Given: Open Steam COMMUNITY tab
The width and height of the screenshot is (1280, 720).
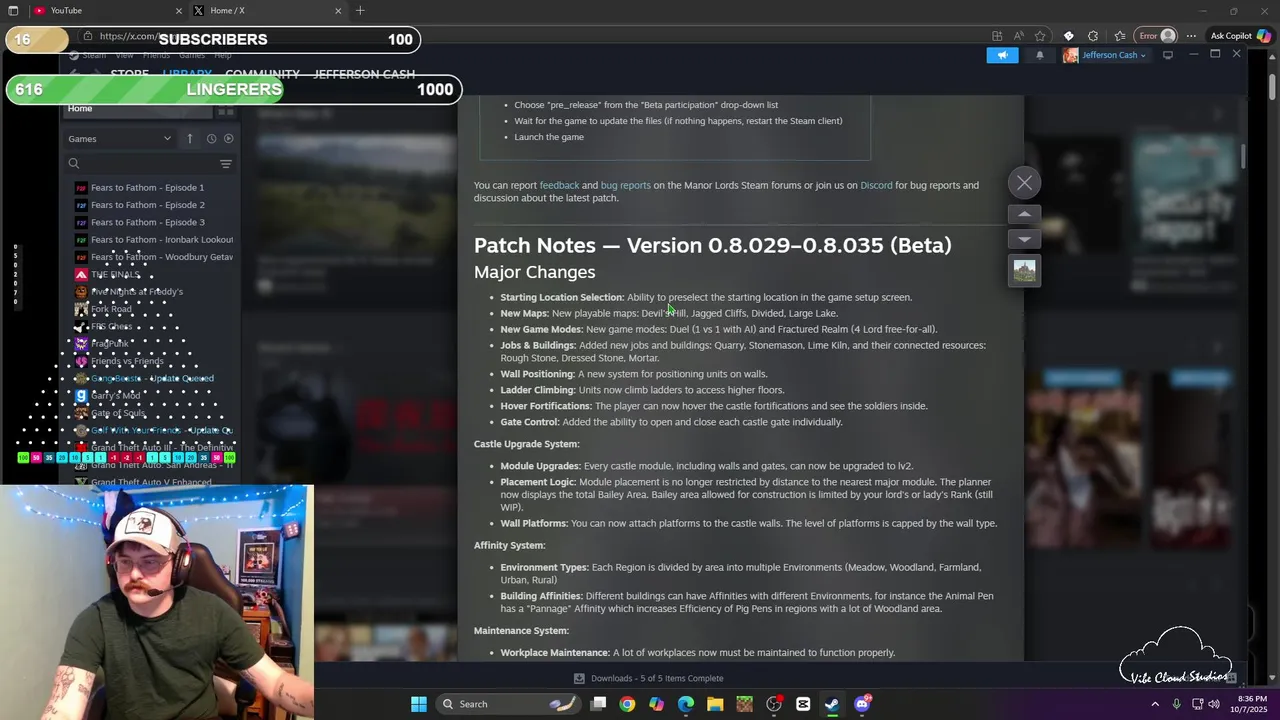Looking at the screenshot, I should point(262,74).
